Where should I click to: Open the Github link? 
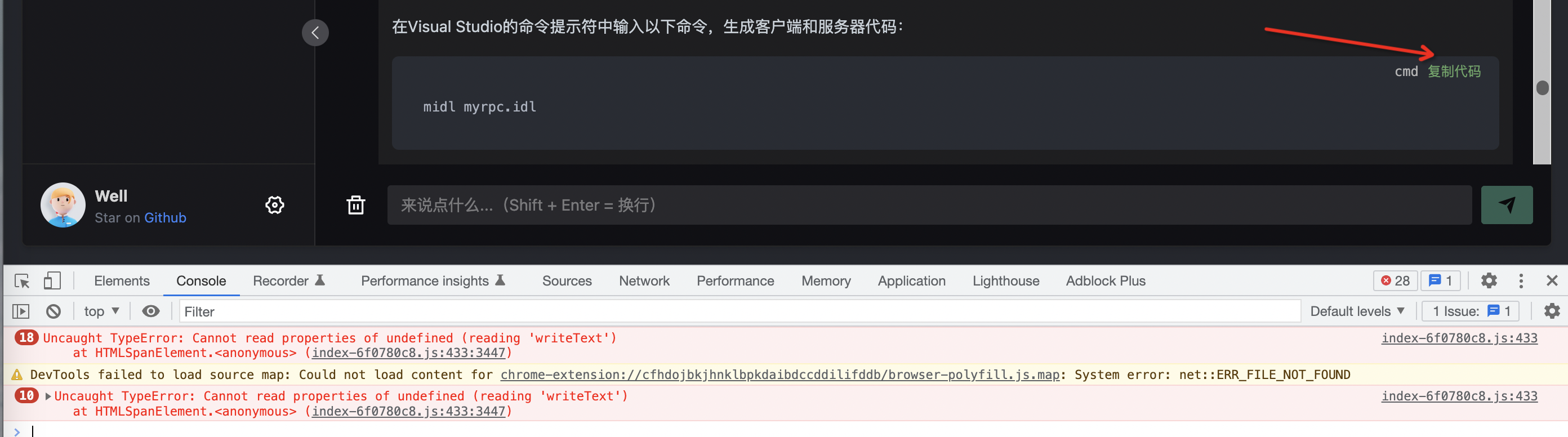point(165,217)
